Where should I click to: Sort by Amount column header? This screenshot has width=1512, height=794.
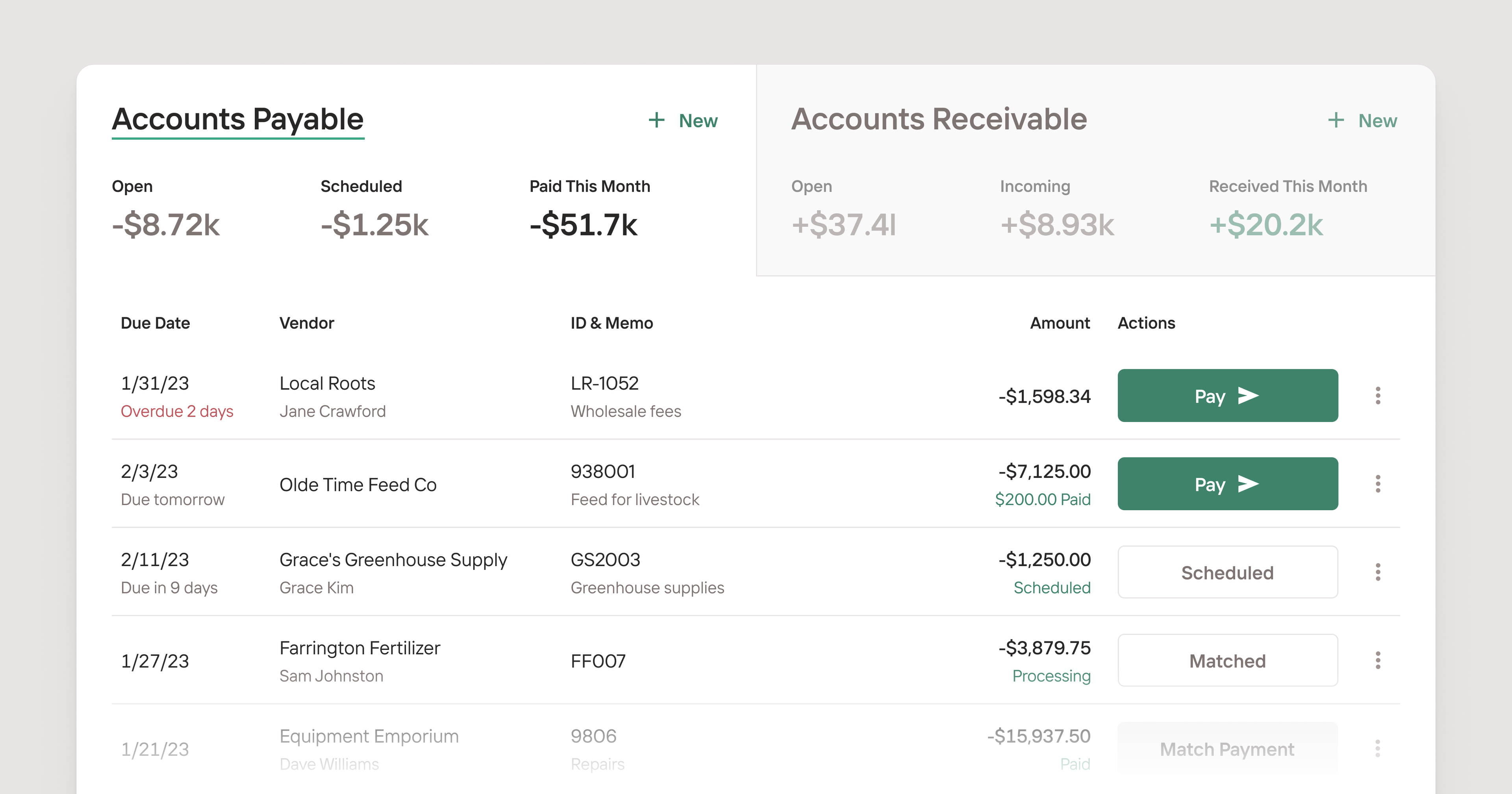[x=1060, y=323]
